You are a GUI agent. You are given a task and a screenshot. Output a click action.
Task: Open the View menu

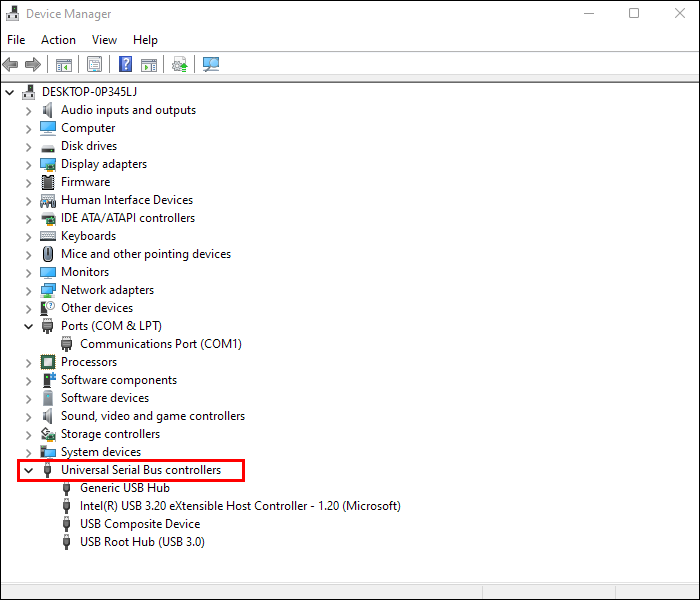coord(104,40)
